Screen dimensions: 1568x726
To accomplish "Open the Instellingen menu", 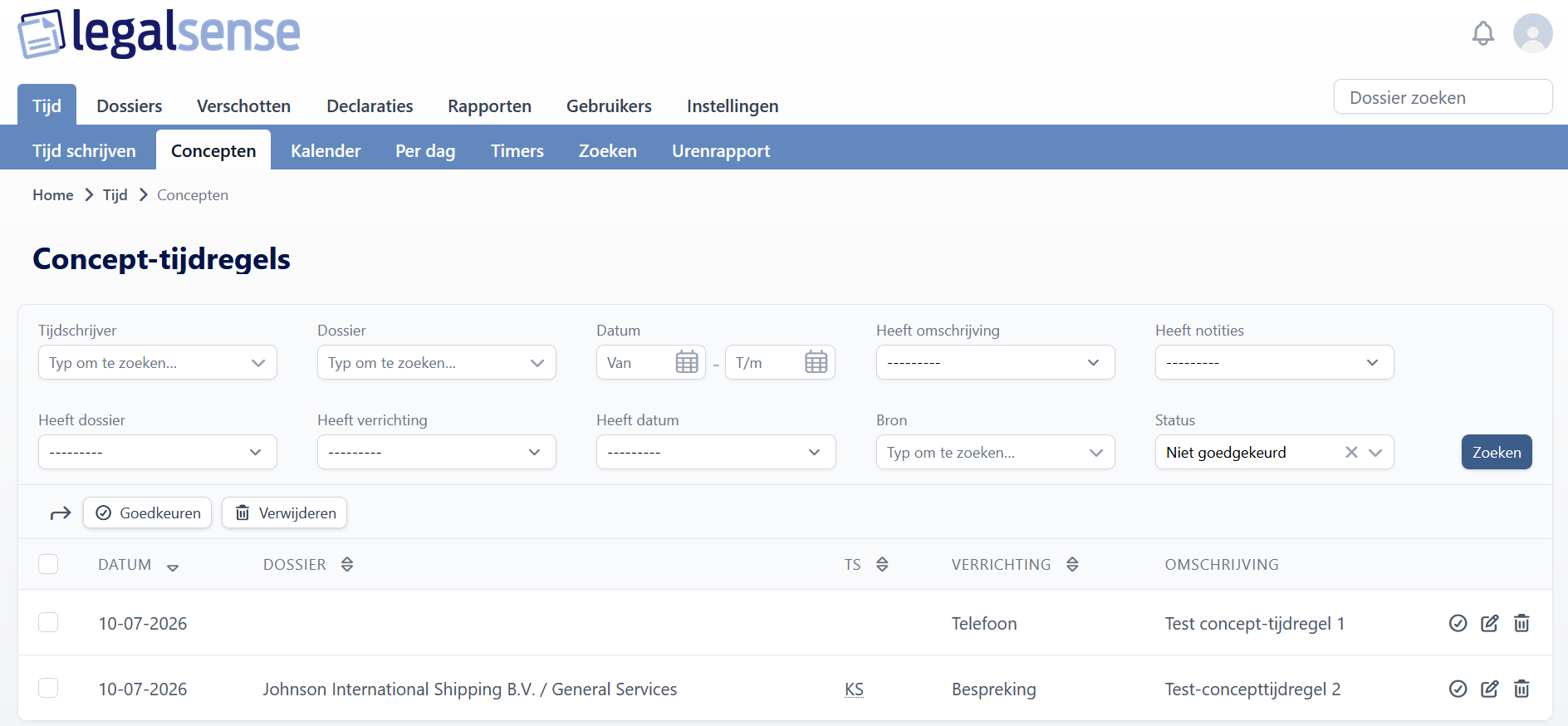I will pyautogui.click(x=733, y=105).
